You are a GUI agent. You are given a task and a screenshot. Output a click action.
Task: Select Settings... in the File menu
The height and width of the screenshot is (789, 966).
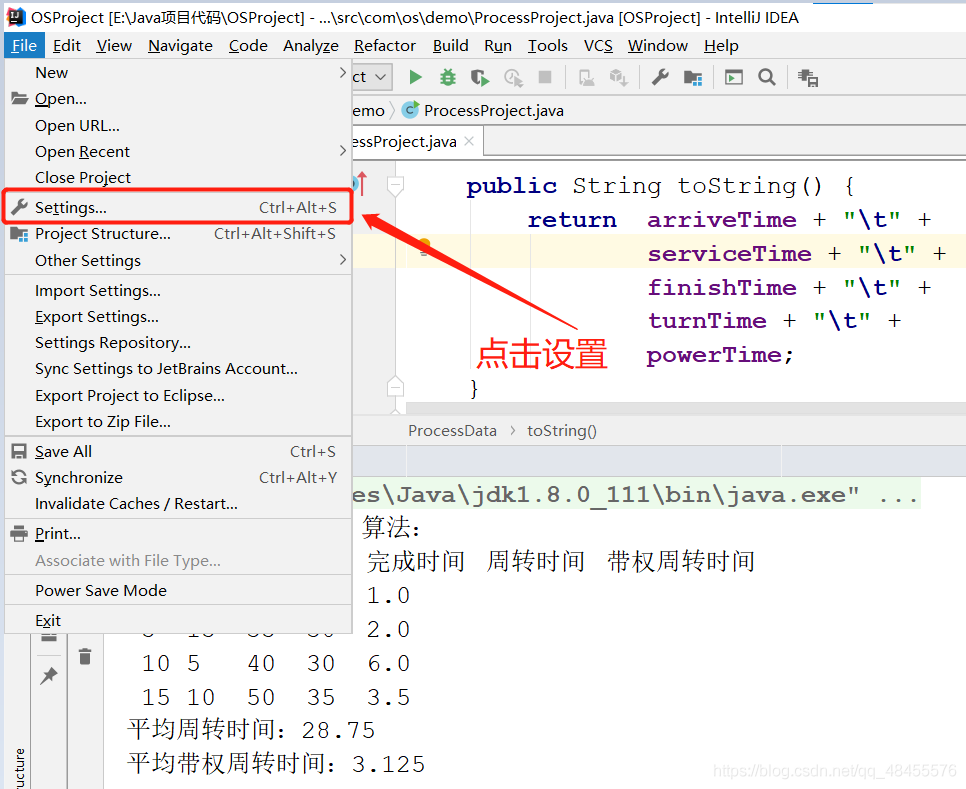[x=70, y=208]
